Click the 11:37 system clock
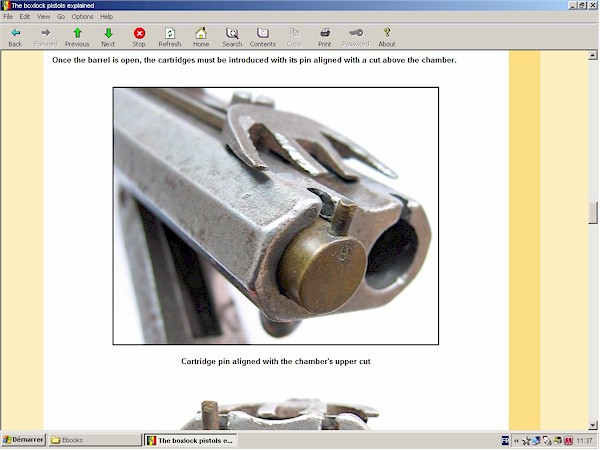Screen dimensions: 600x450 point(584,441)
